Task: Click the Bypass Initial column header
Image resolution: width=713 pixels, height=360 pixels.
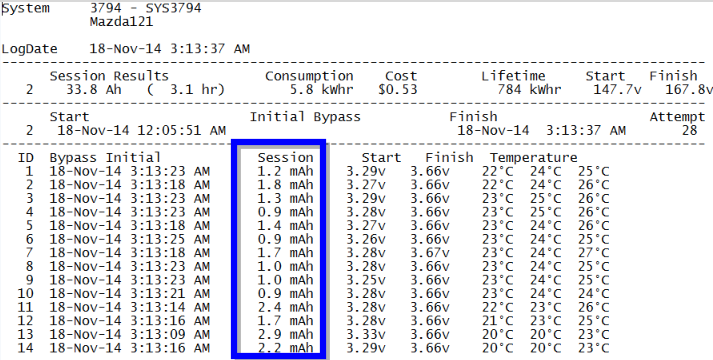Action: [105, 158]
